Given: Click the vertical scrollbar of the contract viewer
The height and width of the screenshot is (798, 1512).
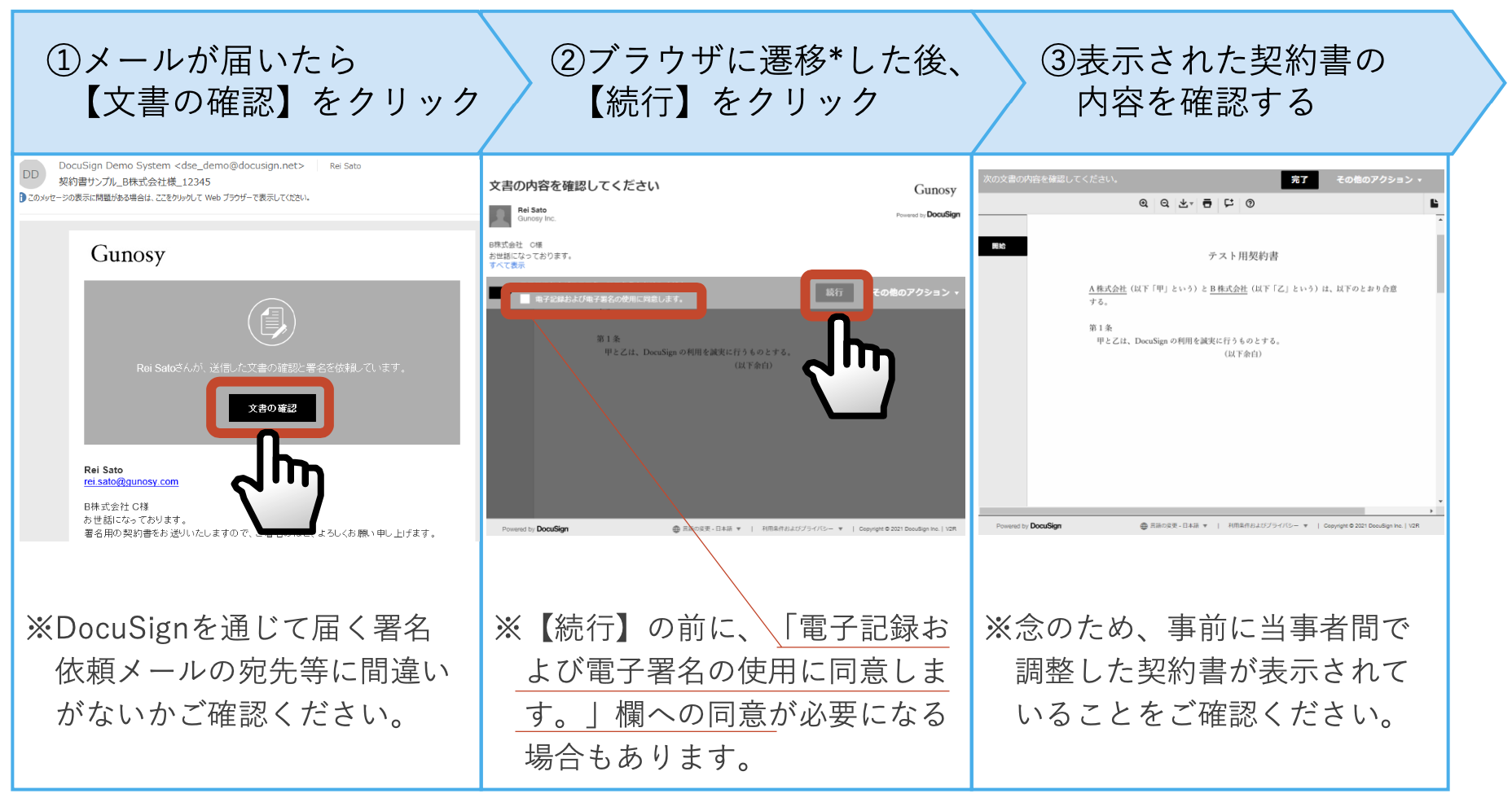Looking at the screenshot, I should coord(1440,263).
